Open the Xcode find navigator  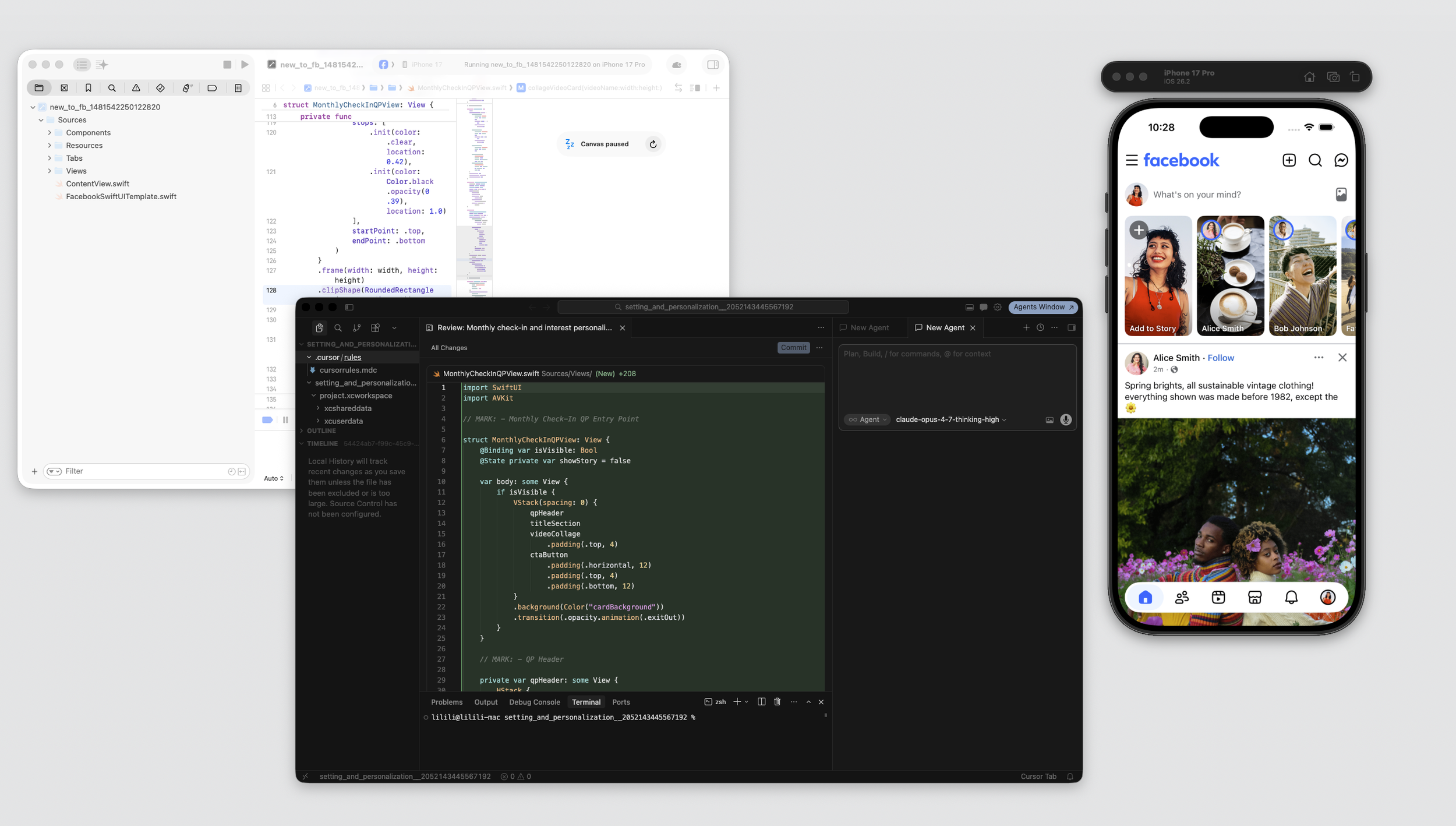tap(112, 88)
